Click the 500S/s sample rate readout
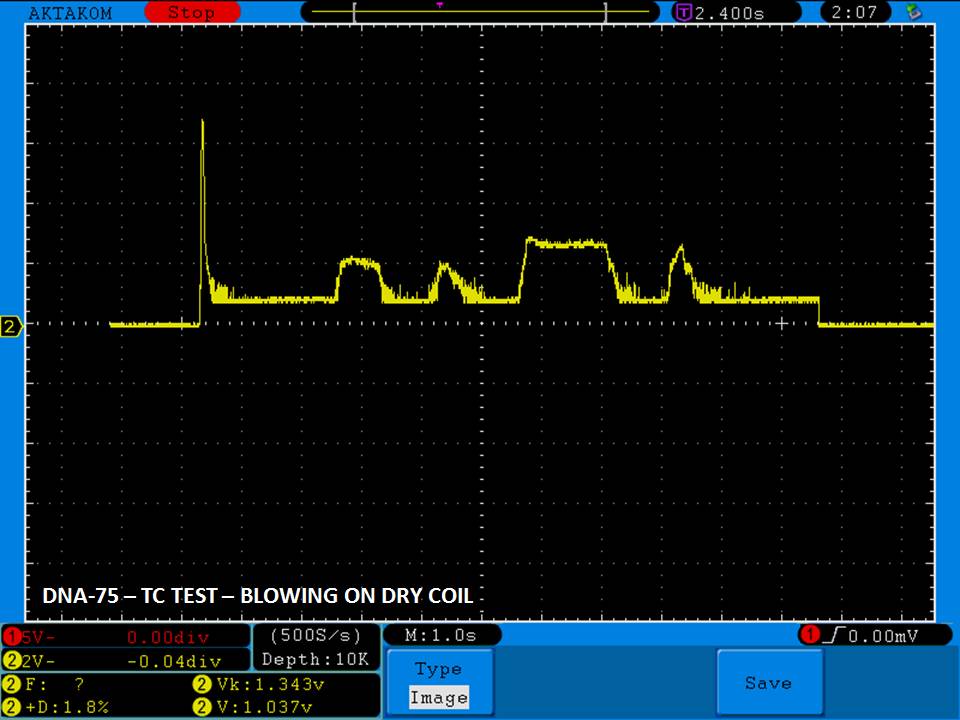 (316, 636)
